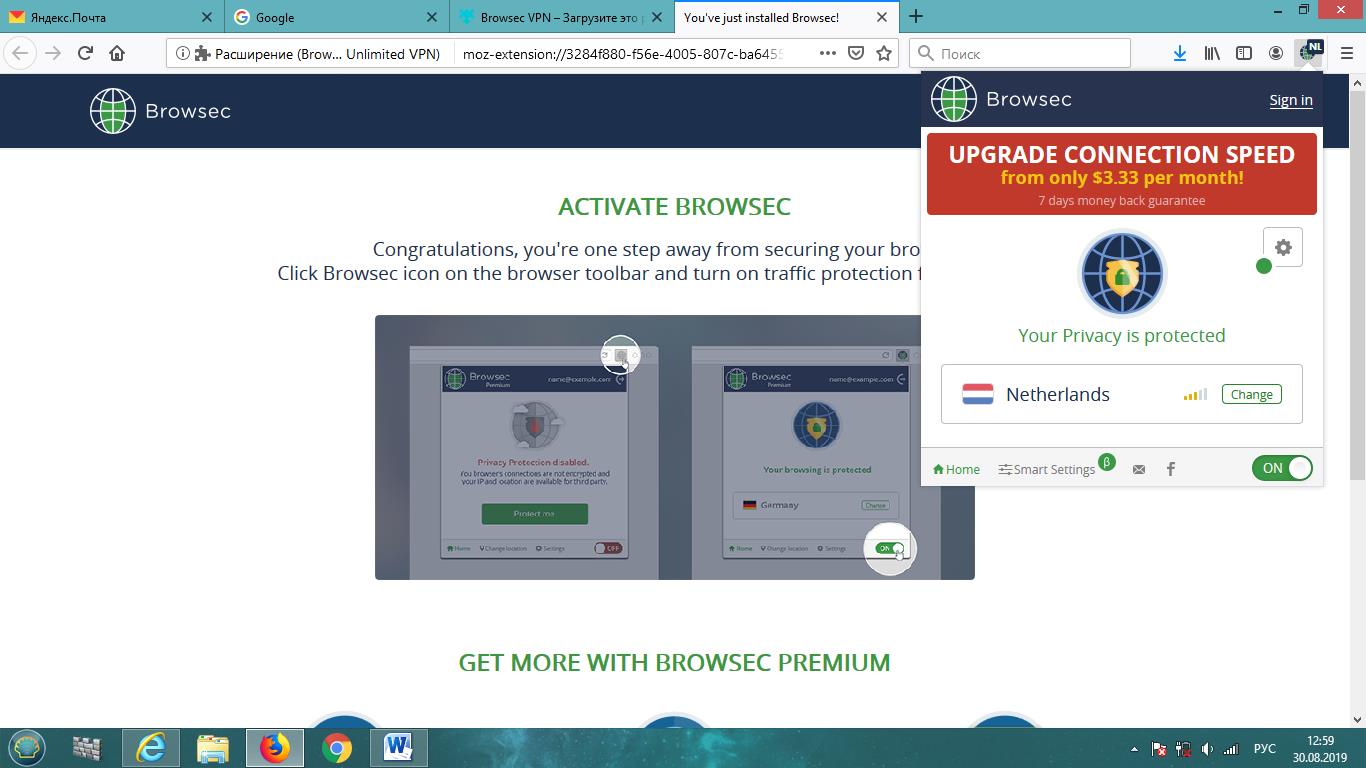Image resolution: width=1366 pixels, height=768 pixels.
Task: Go back to the previous page
Action: (x=21, y=53)
